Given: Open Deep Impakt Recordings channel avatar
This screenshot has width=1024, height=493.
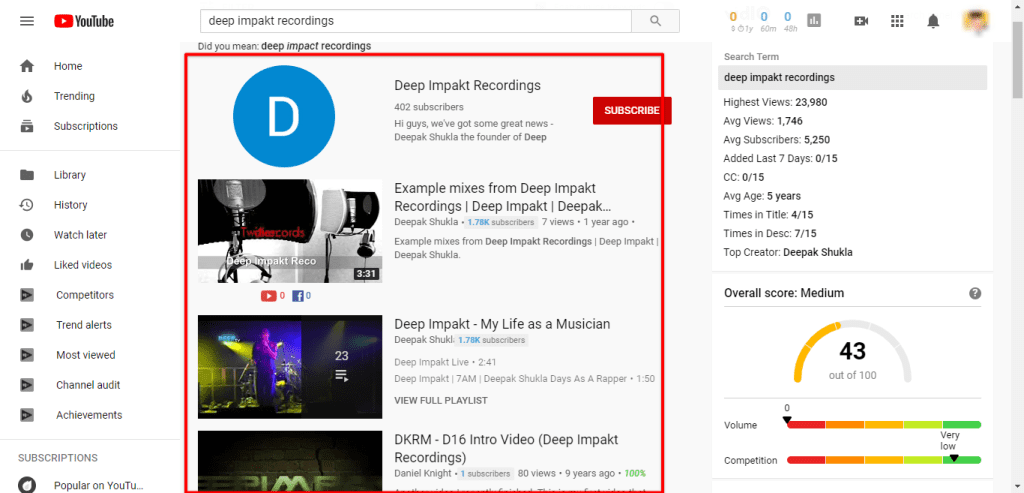Looking at the screenshot, I should point(284,118).
